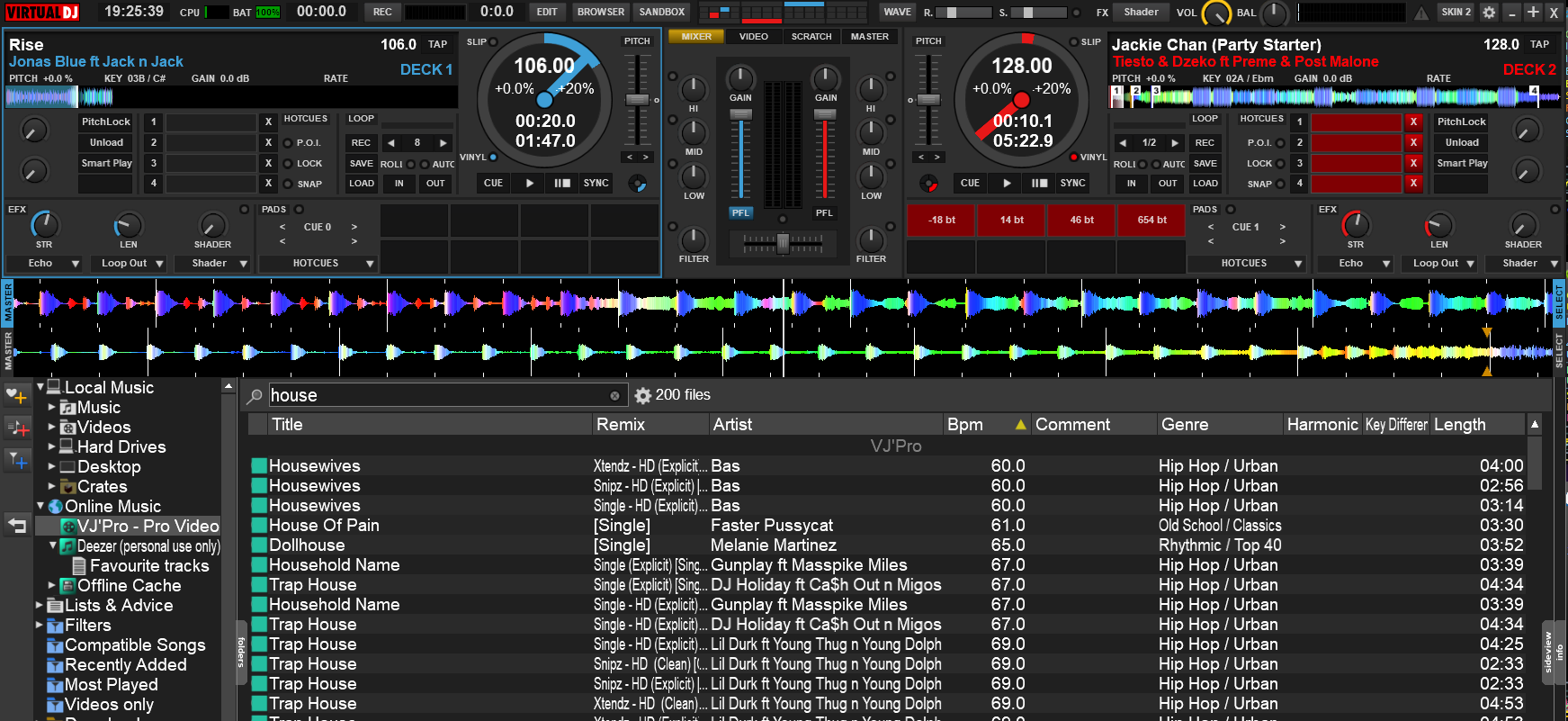Switch to the VIDEO tab

click(x=754, y=37)
